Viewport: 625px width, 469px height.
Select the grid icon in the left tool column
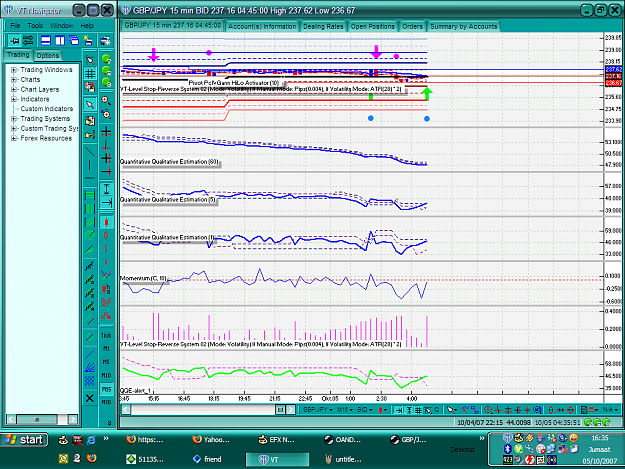[90, 74]
